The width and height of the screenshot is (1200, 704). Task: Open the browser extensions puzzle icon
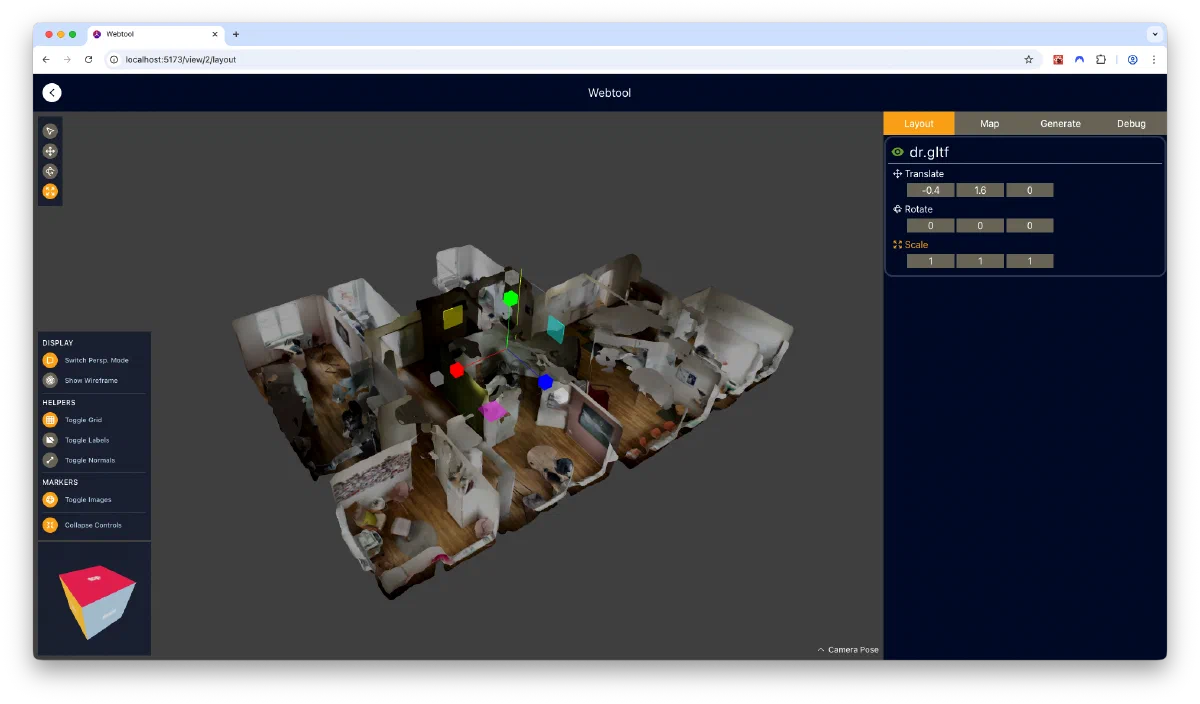click(x=1101, y=60)
